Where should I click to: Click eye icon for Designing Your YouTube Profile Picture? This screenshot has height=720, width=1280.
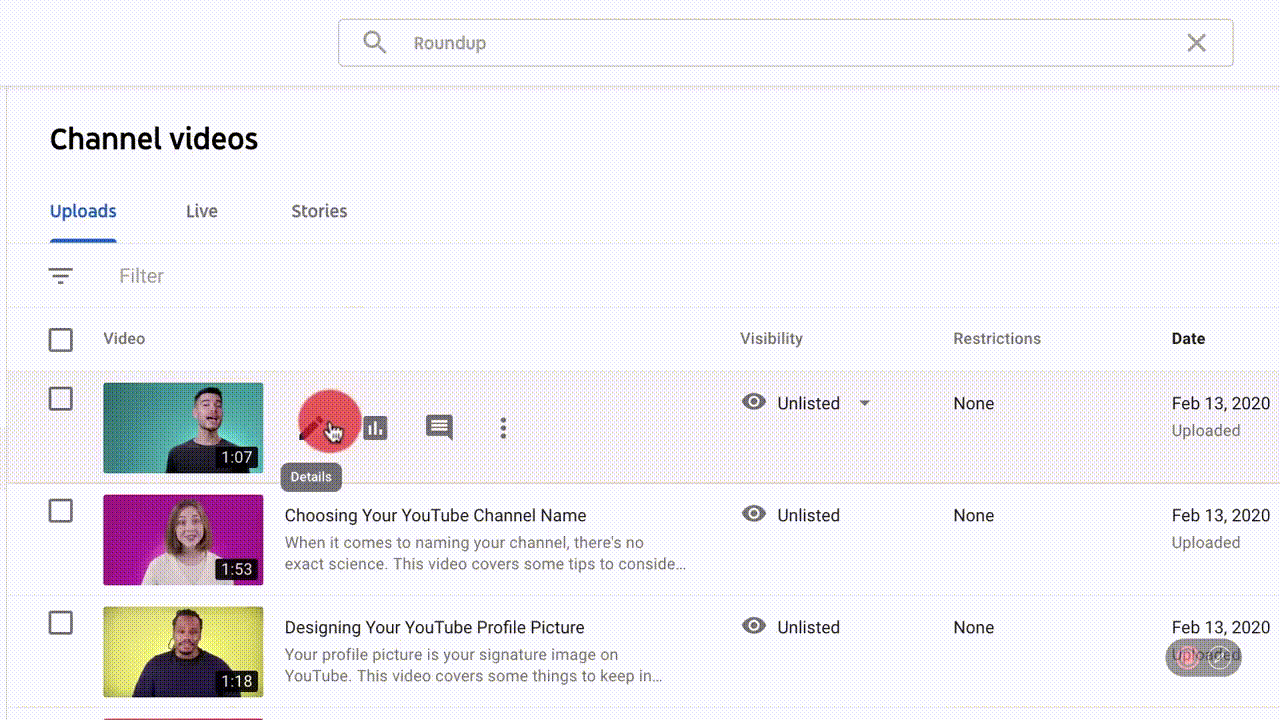click(754, 626)
